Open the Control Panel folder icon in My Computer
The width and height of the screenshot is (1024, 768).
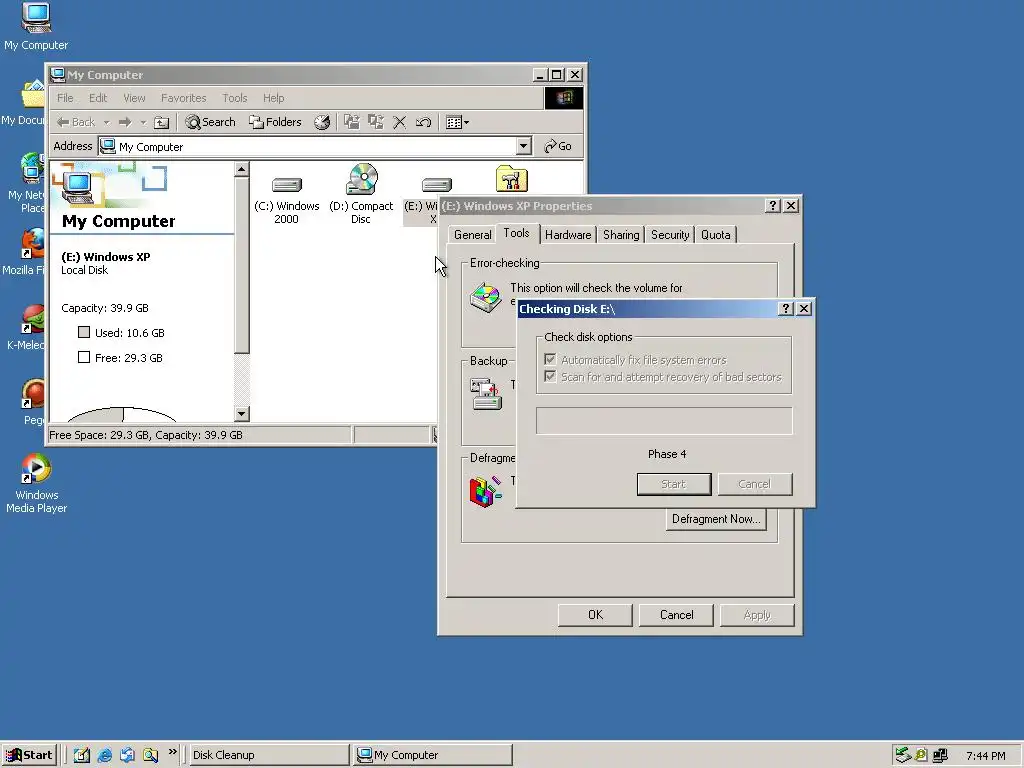511,178
